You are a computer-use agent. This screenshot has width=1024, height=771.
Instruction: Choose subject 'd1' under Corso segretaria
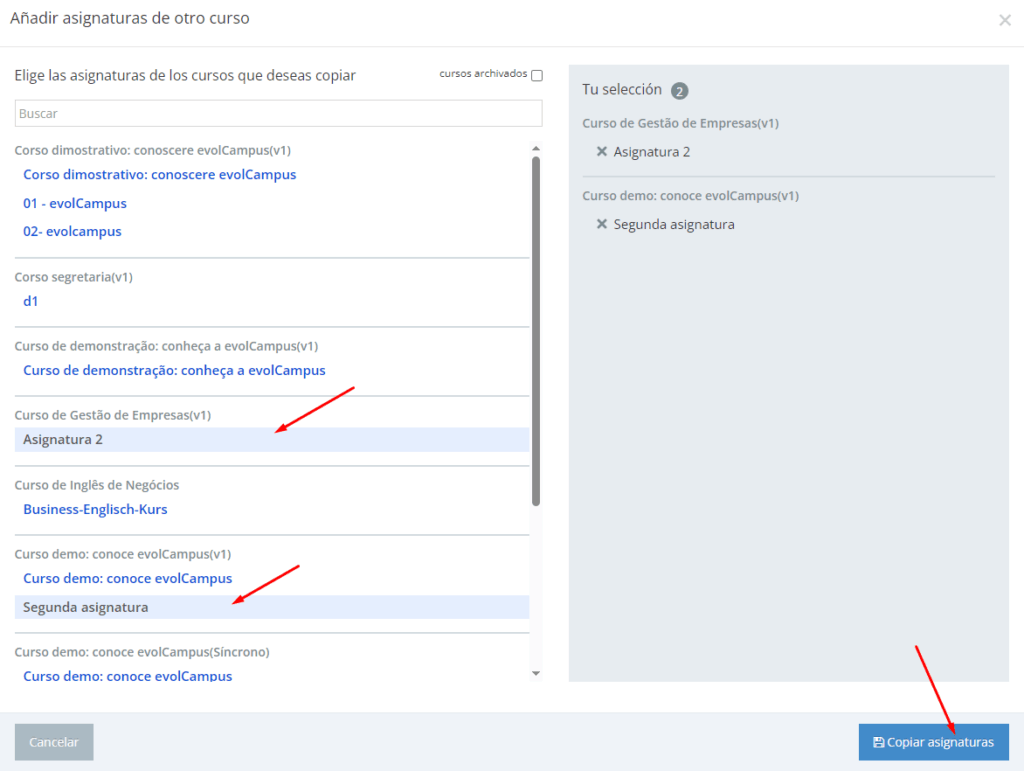31,300
